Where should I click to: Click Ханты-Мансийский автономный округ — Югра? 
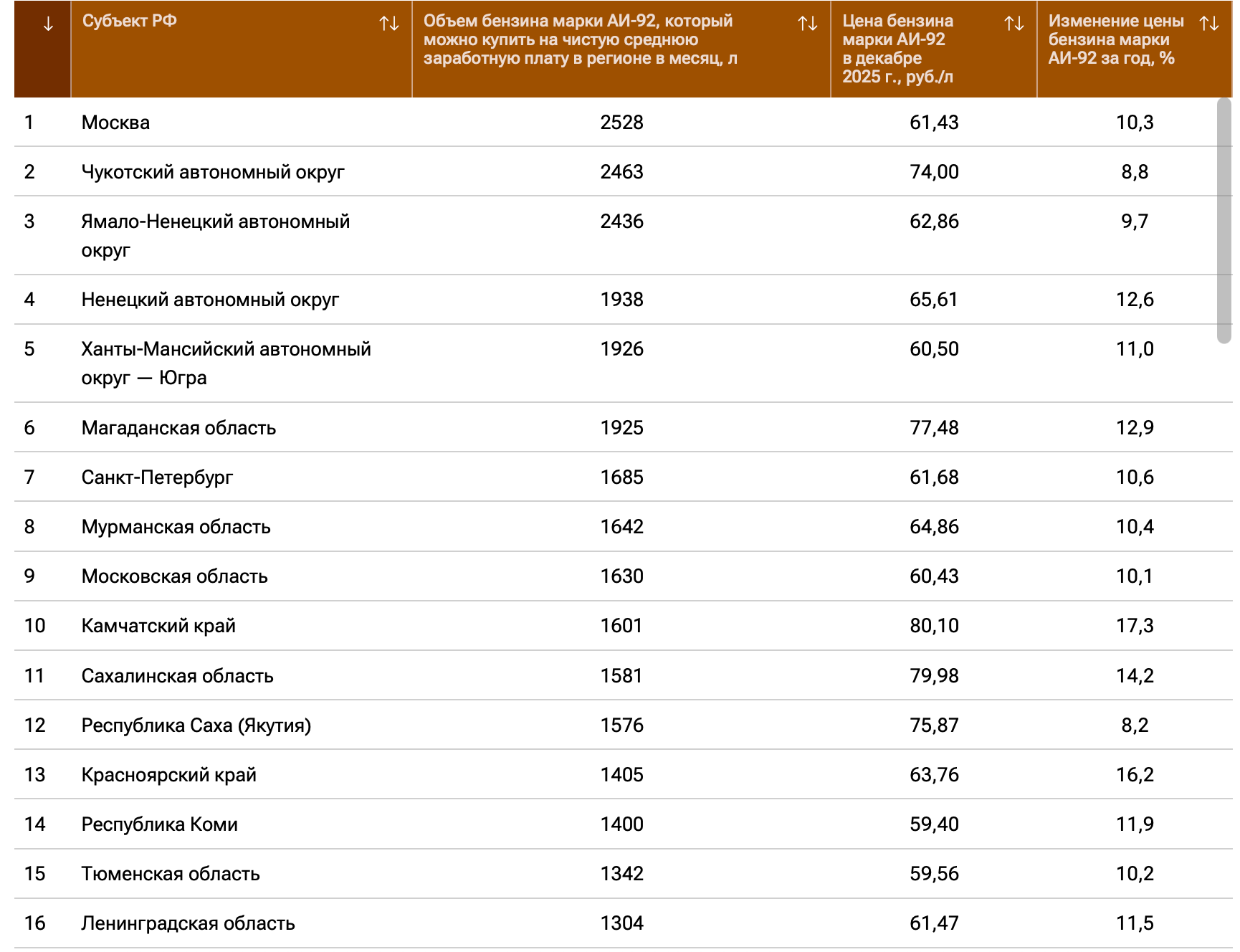pyautogui.click(x=226, y=363)
